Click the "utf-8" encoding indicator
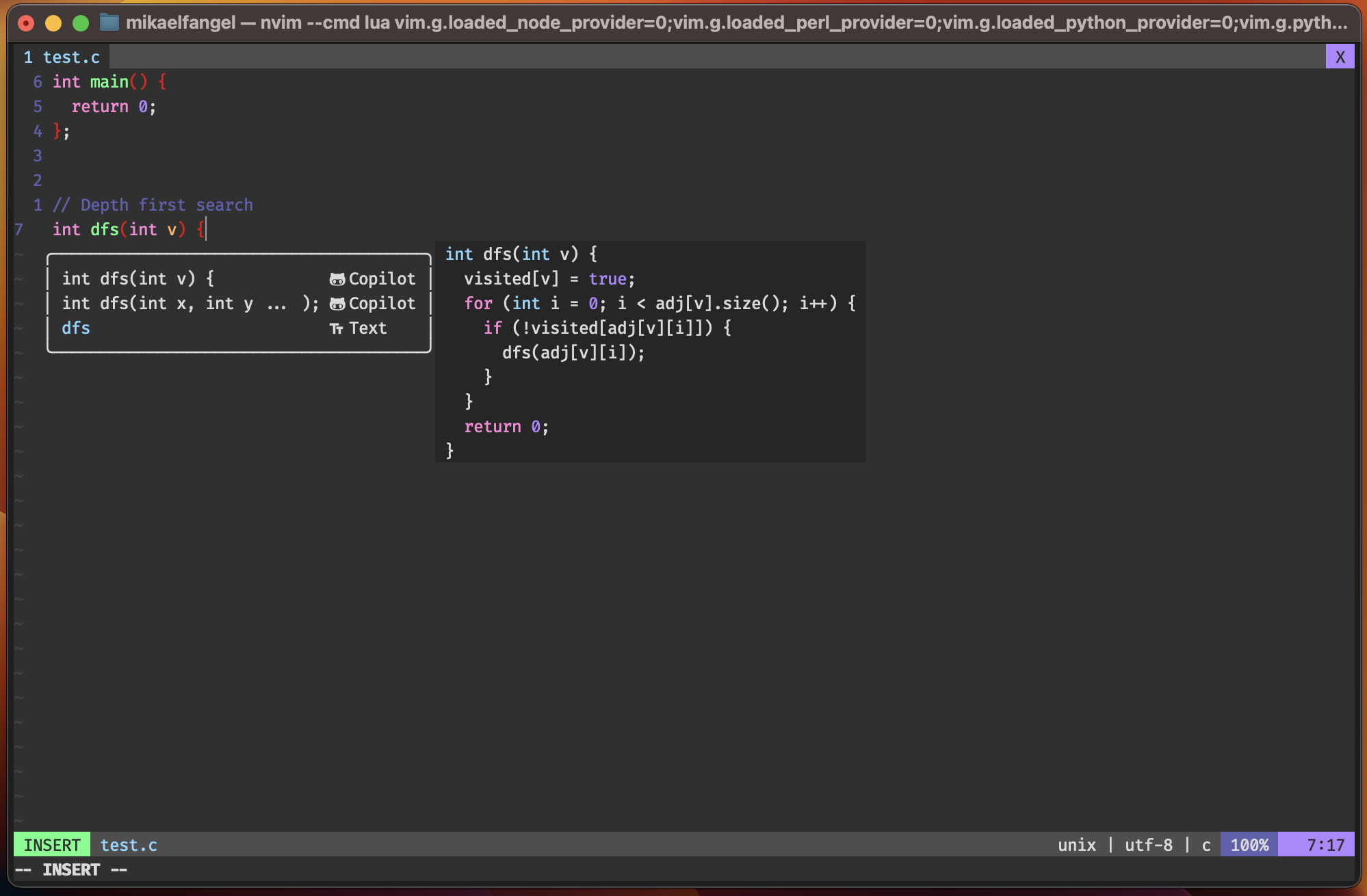 tap(1149, 845)
